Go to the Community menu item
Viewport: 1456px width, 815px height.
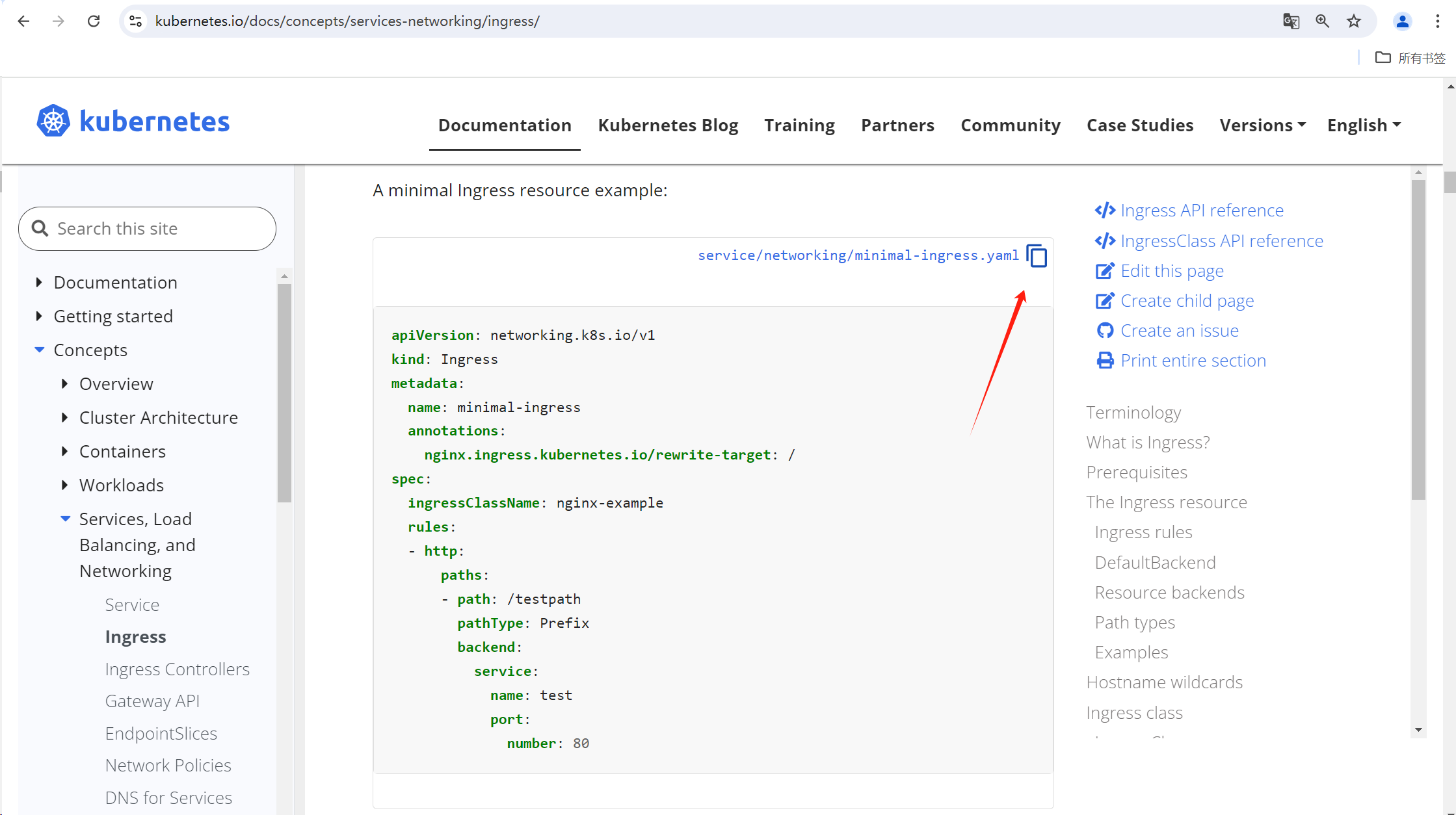click(1010, 125)
